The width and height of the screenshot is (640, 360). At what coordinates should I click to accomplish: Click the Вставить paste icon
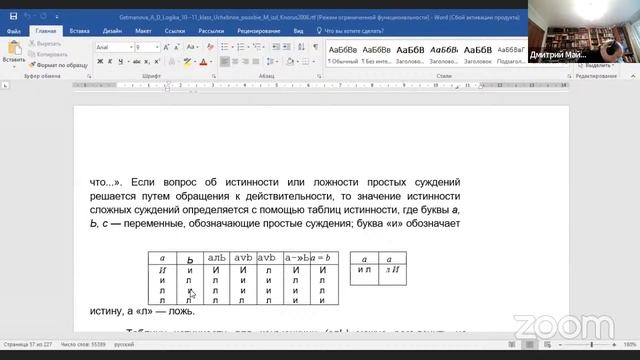pos(14,48)
